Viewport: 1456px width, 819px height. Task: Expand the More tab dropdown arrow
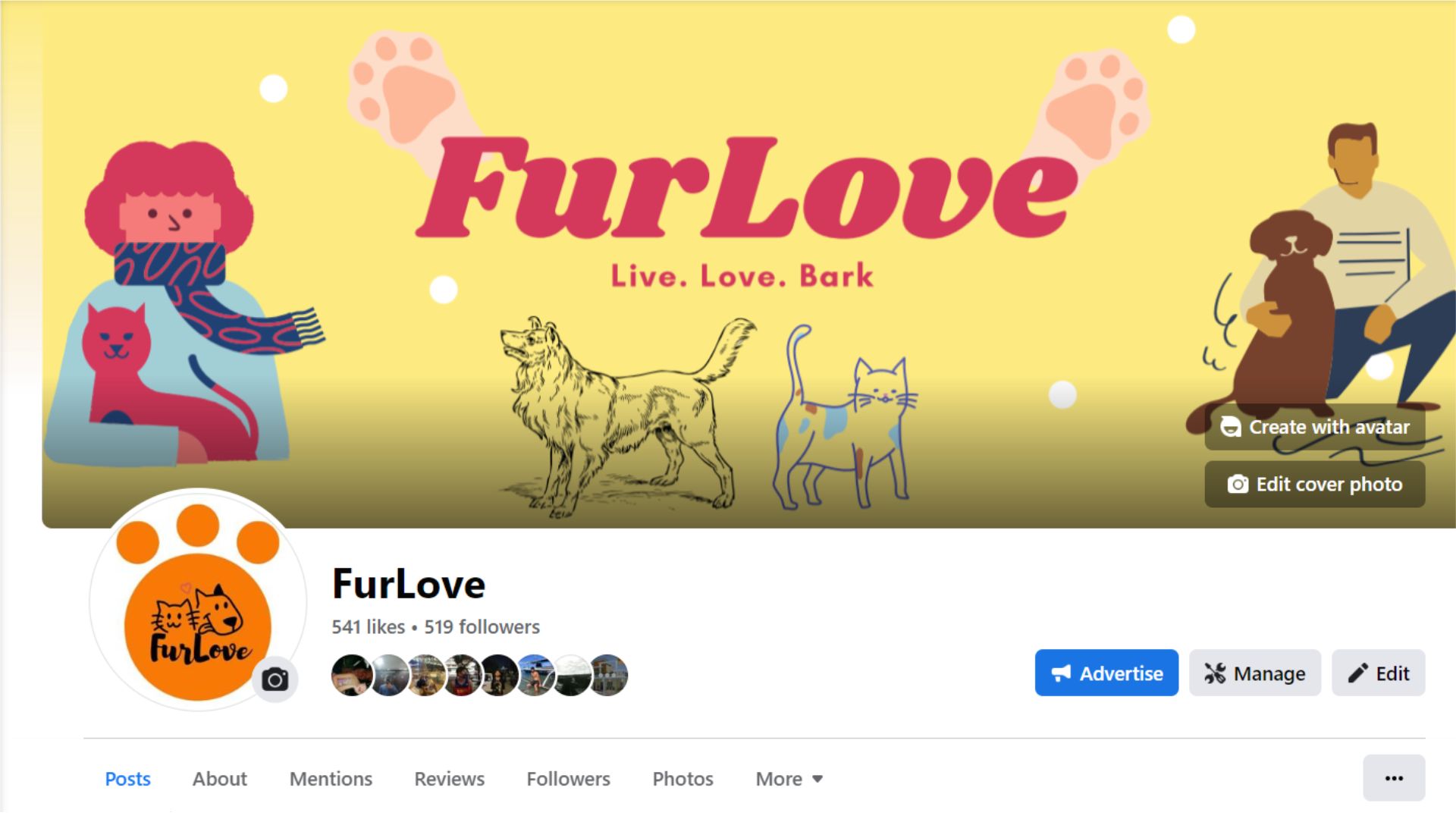point(817,779)
